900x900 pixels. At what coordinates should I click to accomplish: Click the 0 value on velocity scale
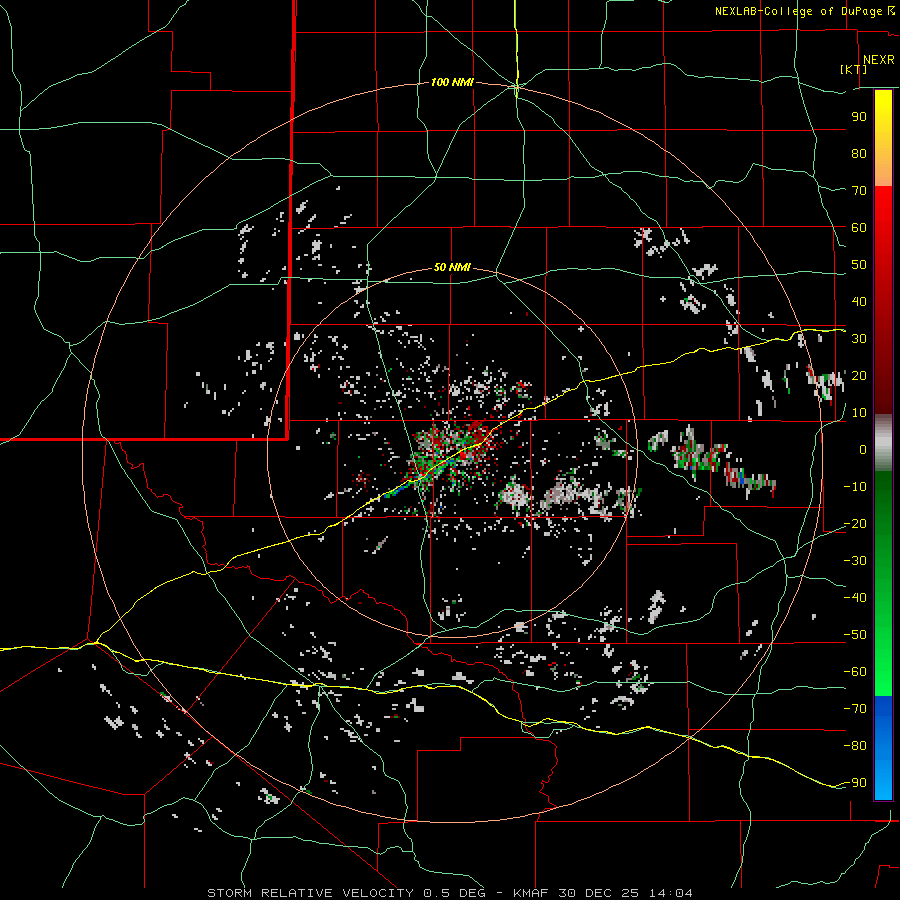(863, 450)
